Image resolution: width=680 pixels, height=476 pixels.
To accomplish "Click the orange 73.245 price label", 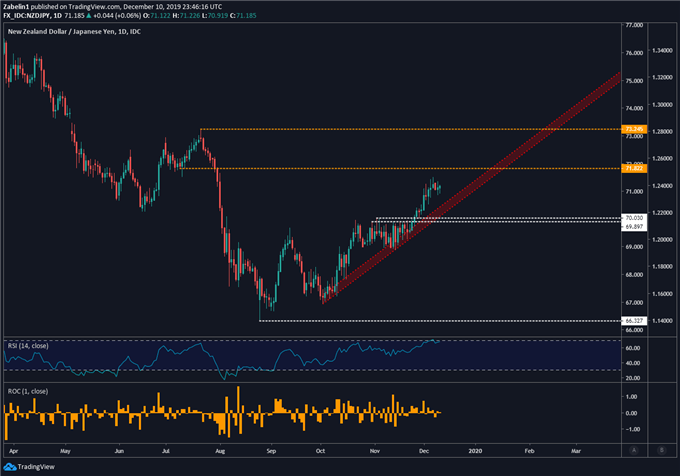I will tap(634, 129).
